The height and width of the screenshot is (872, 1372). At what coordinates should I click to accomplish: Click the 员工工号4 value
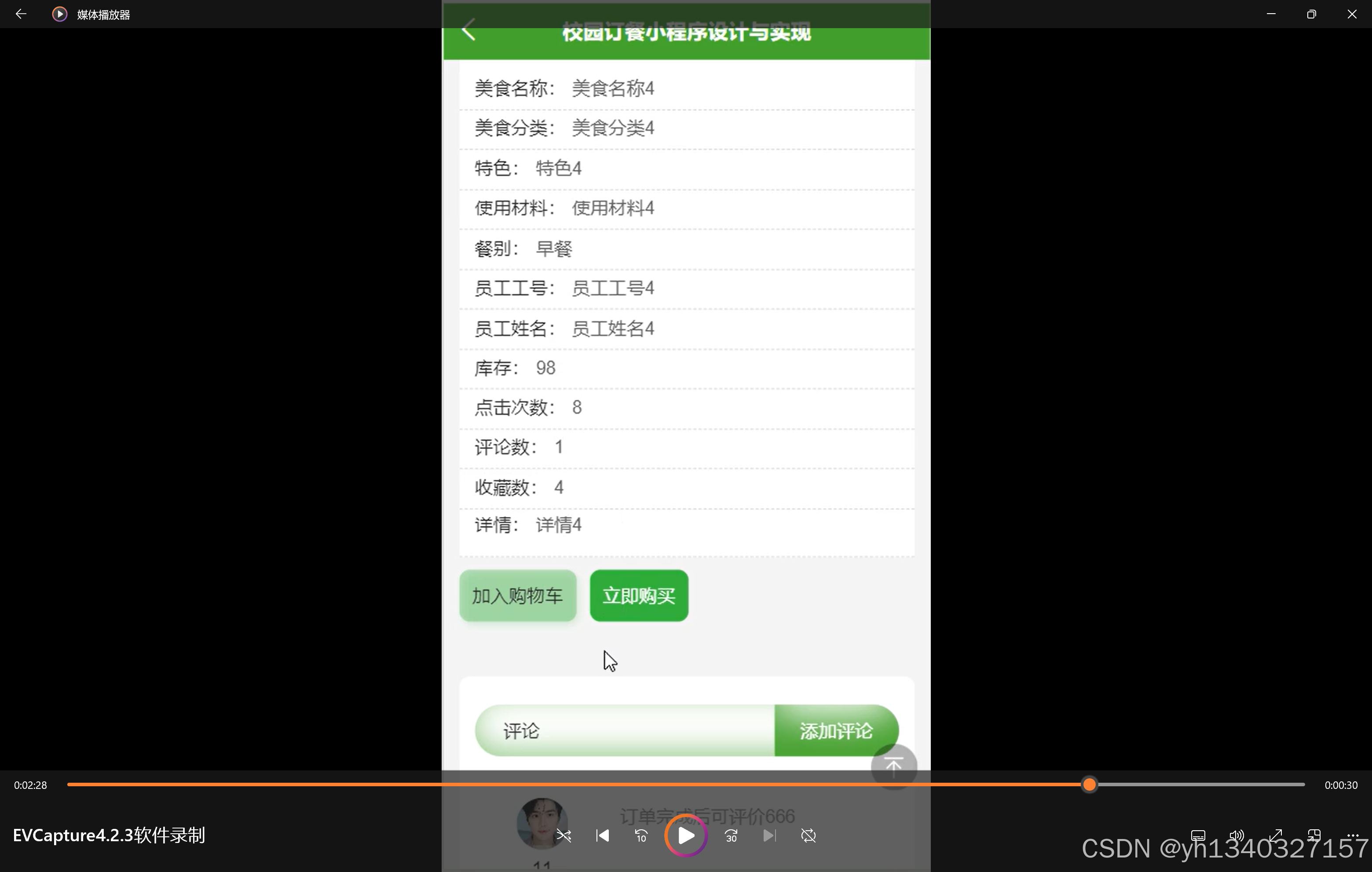613,289
